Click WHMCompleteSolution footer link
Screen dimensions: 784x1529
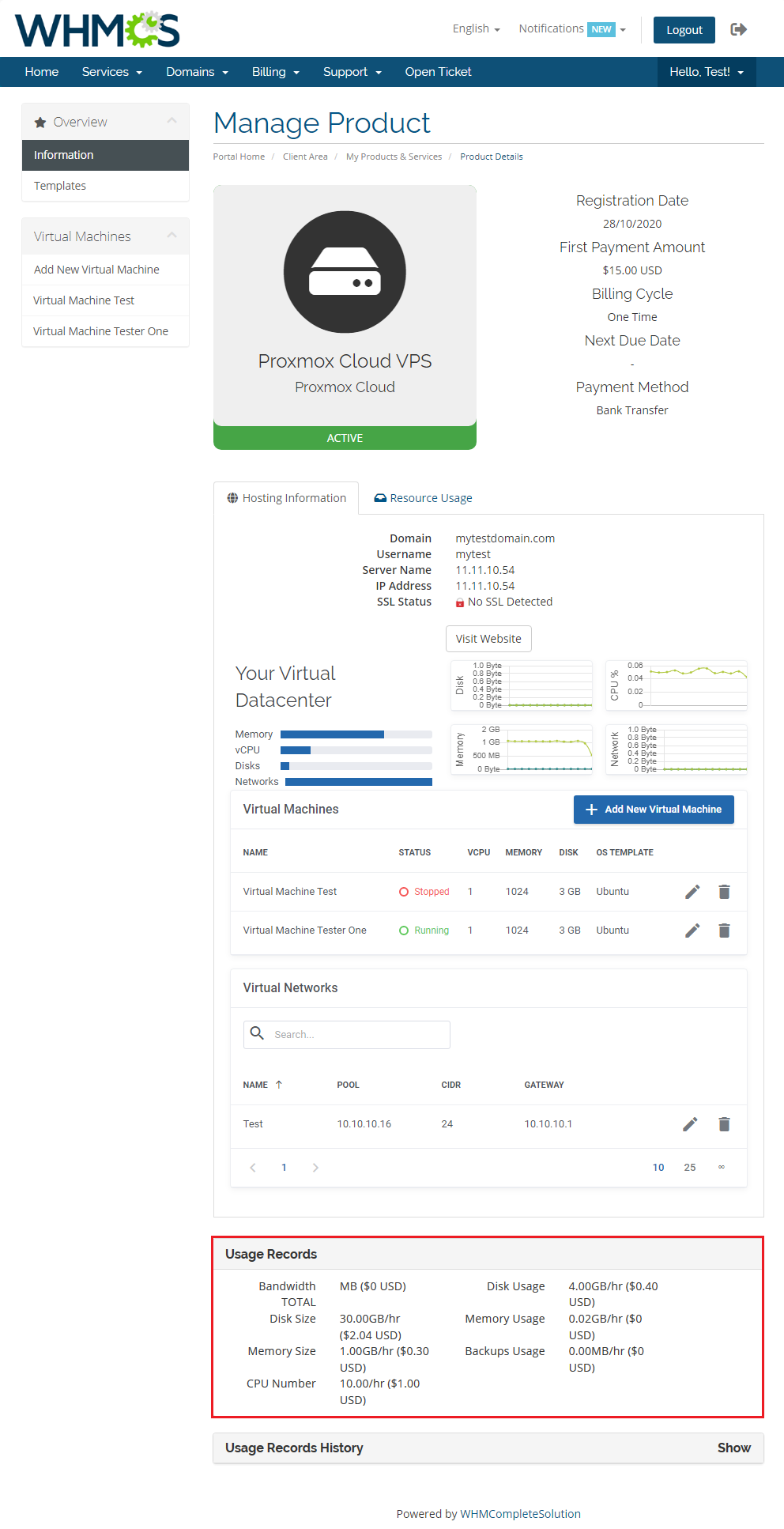pos(520,1514)
